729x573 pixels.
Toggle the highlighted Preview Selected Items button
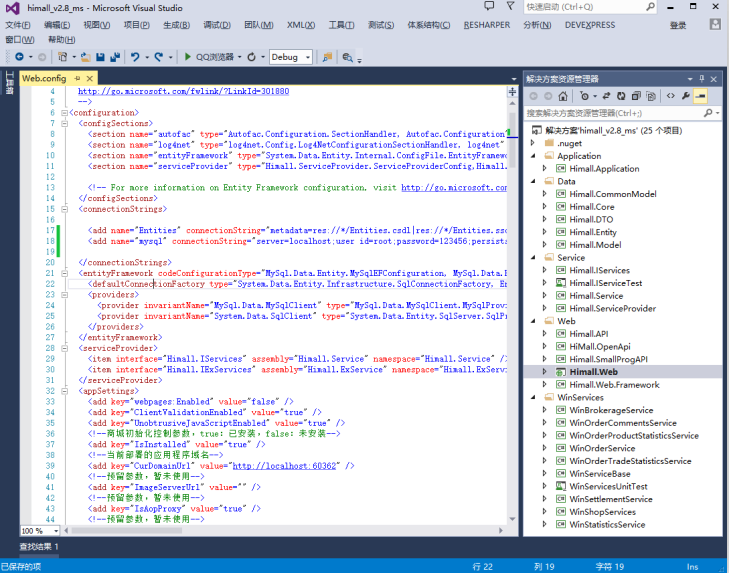pyautogui.click(x=701, y=96)
